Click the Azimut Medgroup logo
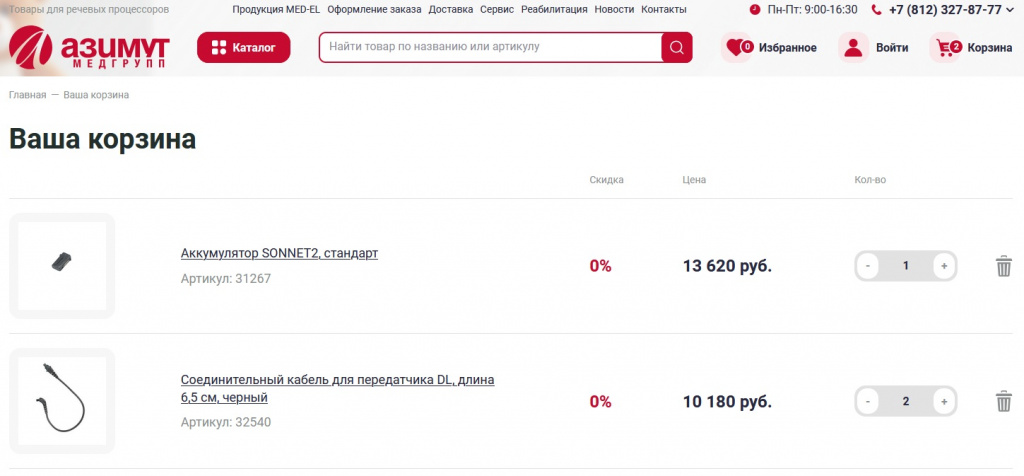1024x476 pixels. (89, 48)
